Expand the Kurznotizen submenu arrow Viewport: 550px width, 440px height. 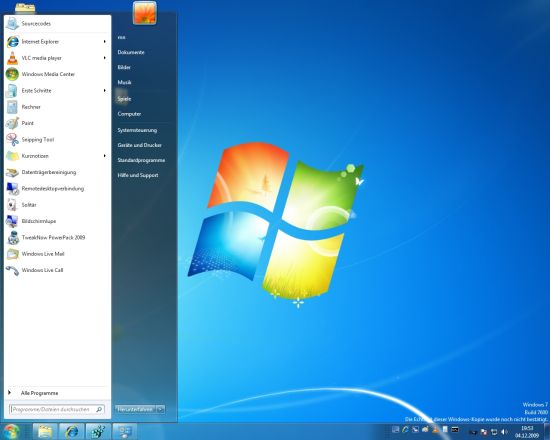(105, 156)
